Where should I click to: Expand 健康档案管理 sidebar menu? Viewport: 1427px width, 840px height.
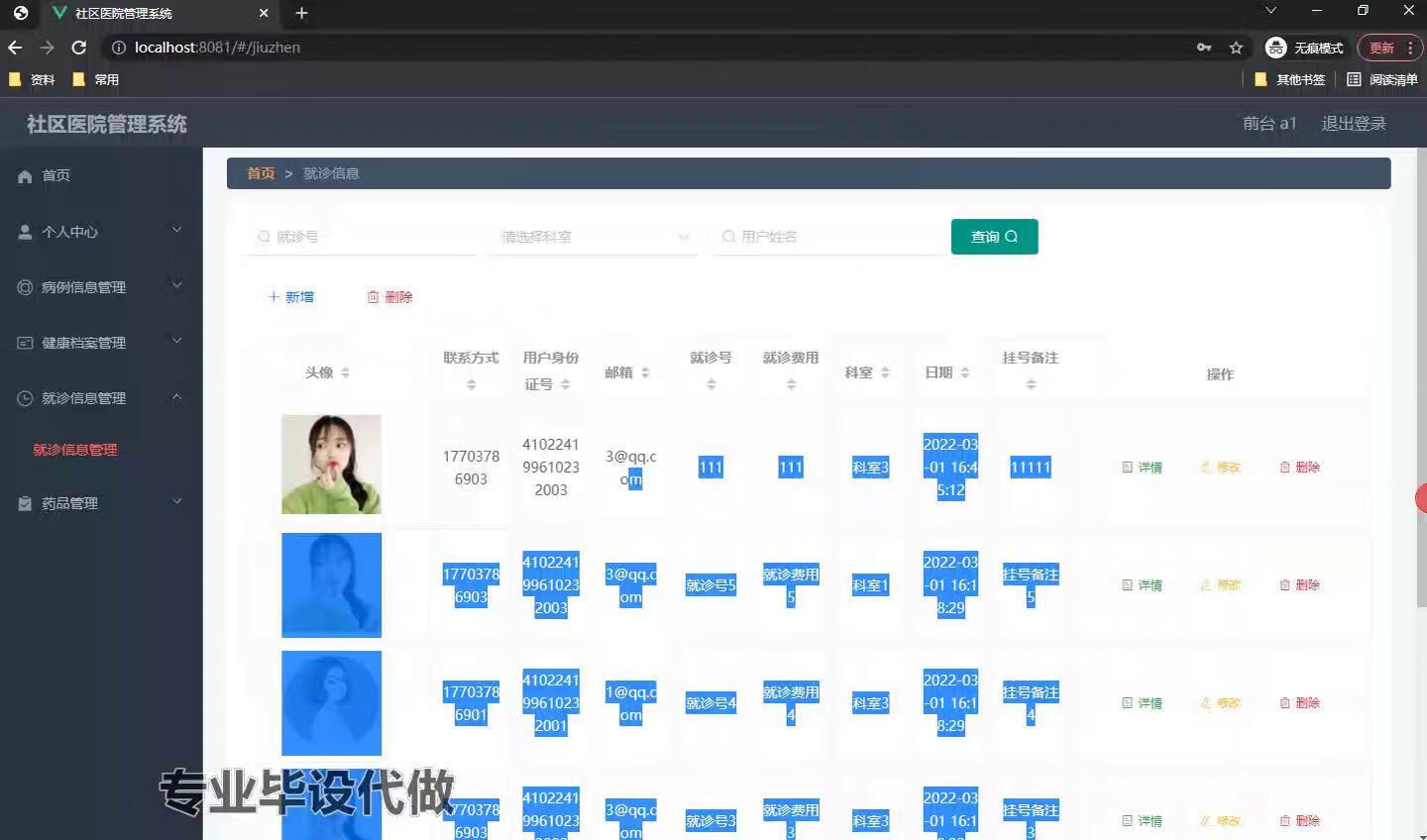[101, 342]
